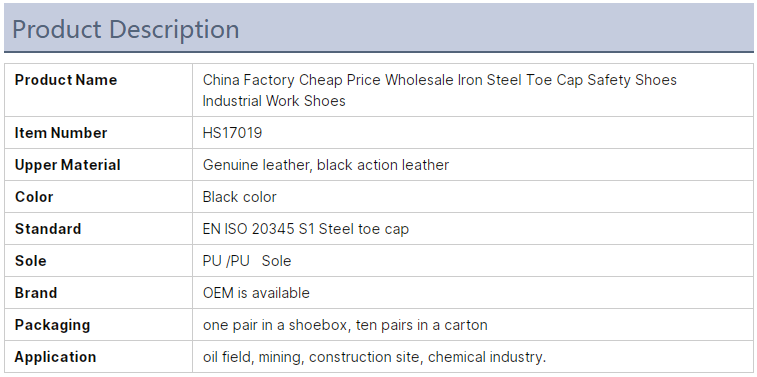Select the Standard label cell

(x=98, y=229)
